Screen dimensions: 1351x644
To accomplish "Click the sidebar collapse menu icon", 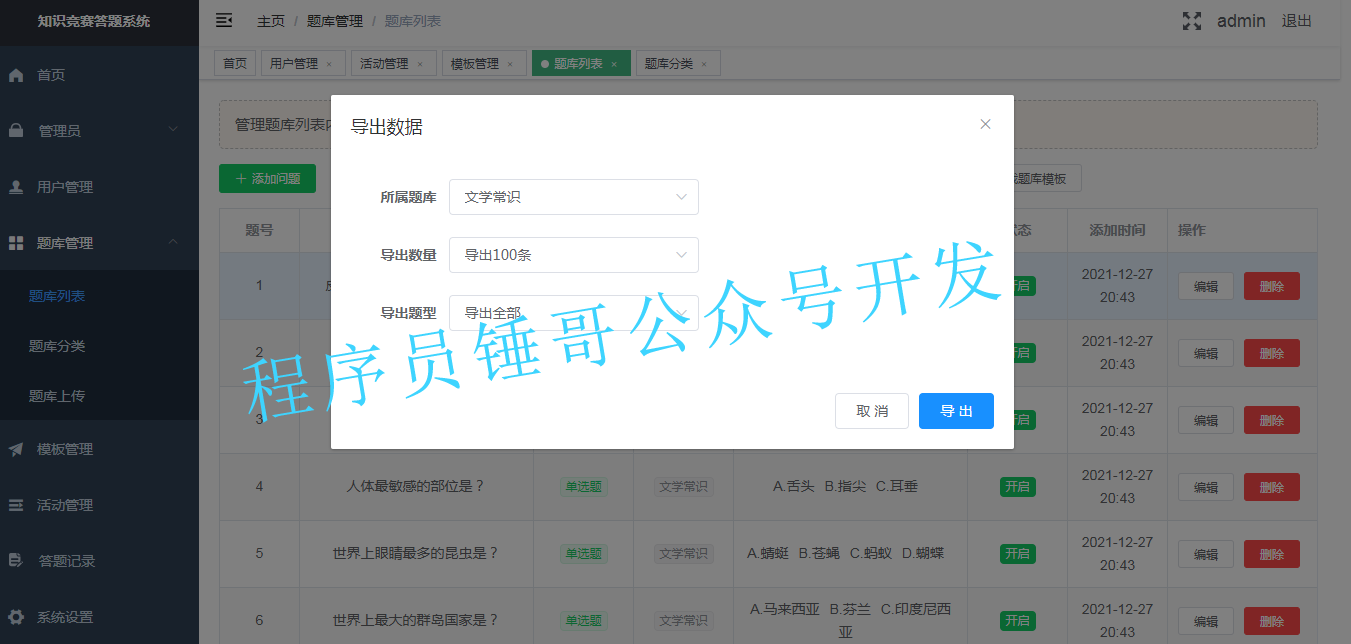I will (224, 20).
